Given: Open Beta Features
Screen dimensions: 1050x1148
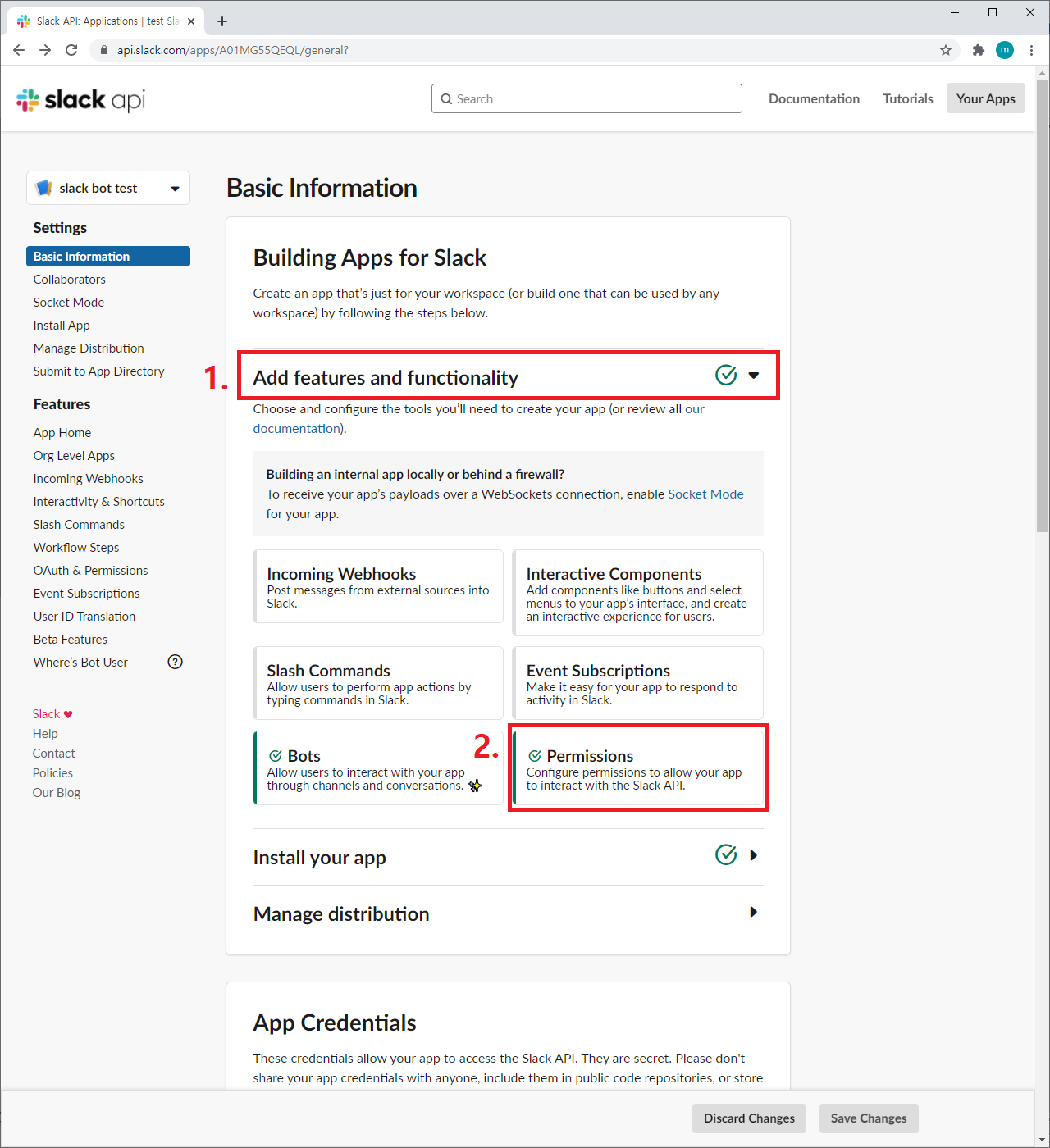Looking at the screenshot, I should click(x=71, y=640).
